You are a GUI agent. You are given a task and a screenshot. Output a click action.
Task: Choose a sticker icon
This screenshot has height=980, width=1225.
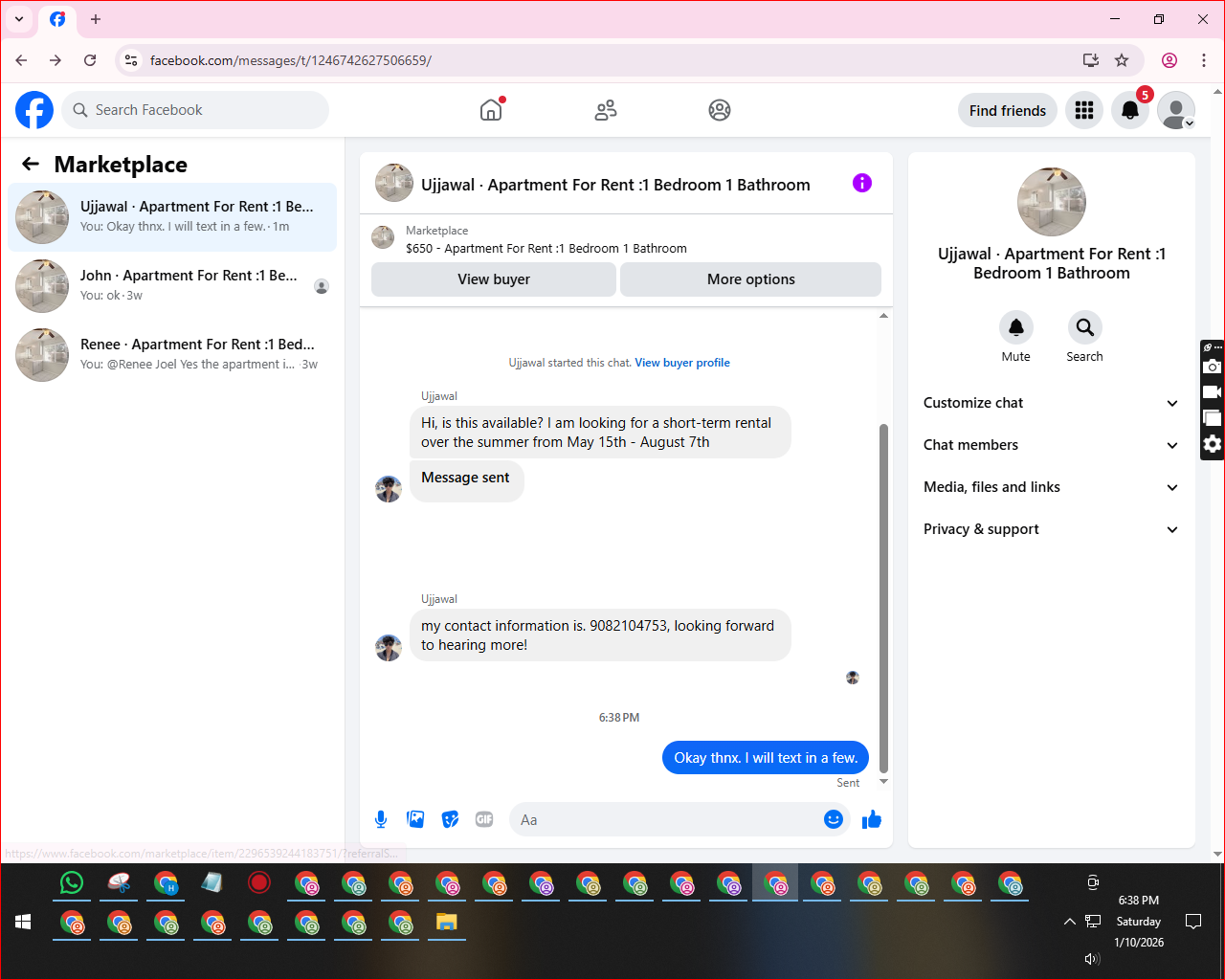(x=450, y=819)
